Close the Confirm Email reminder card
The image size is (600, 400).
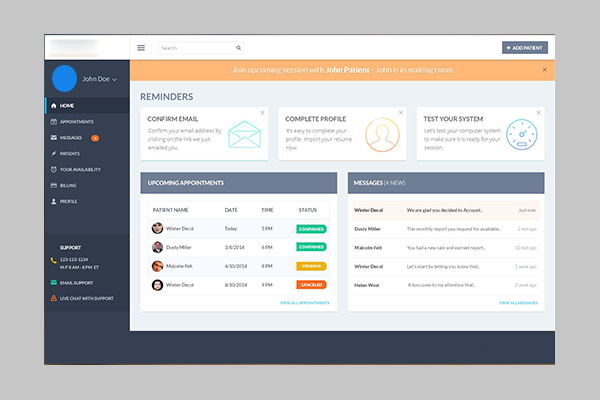262,112
